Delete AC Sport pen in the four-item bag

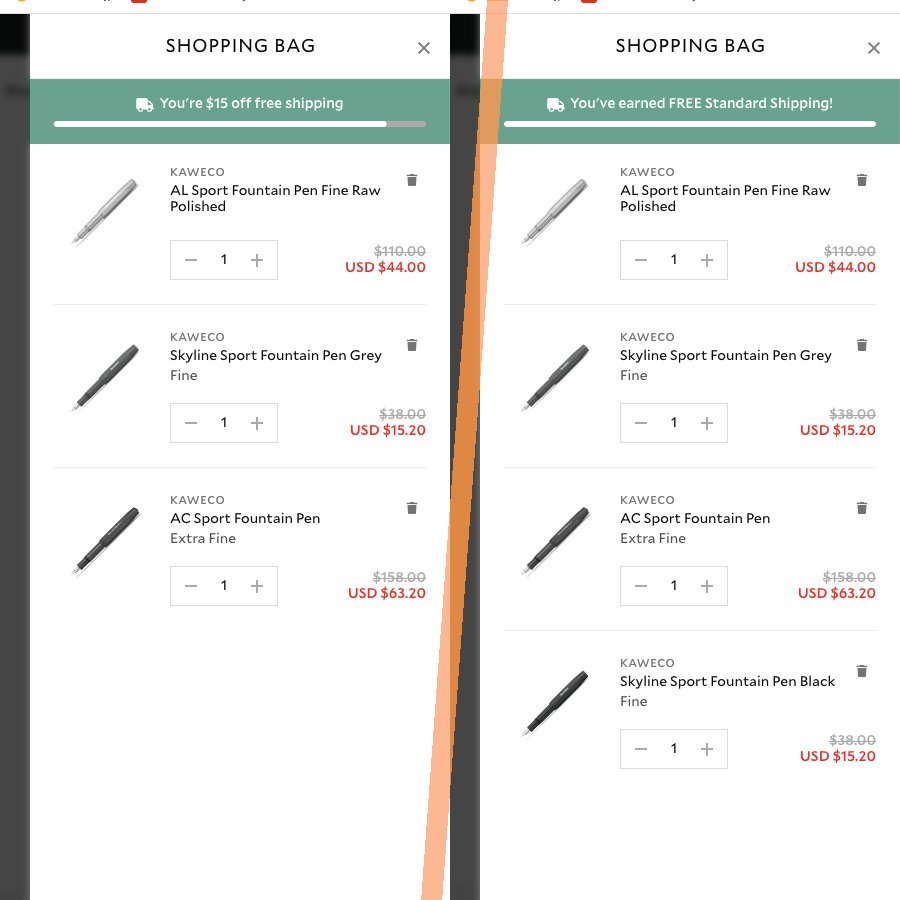(x=862, y=508)
